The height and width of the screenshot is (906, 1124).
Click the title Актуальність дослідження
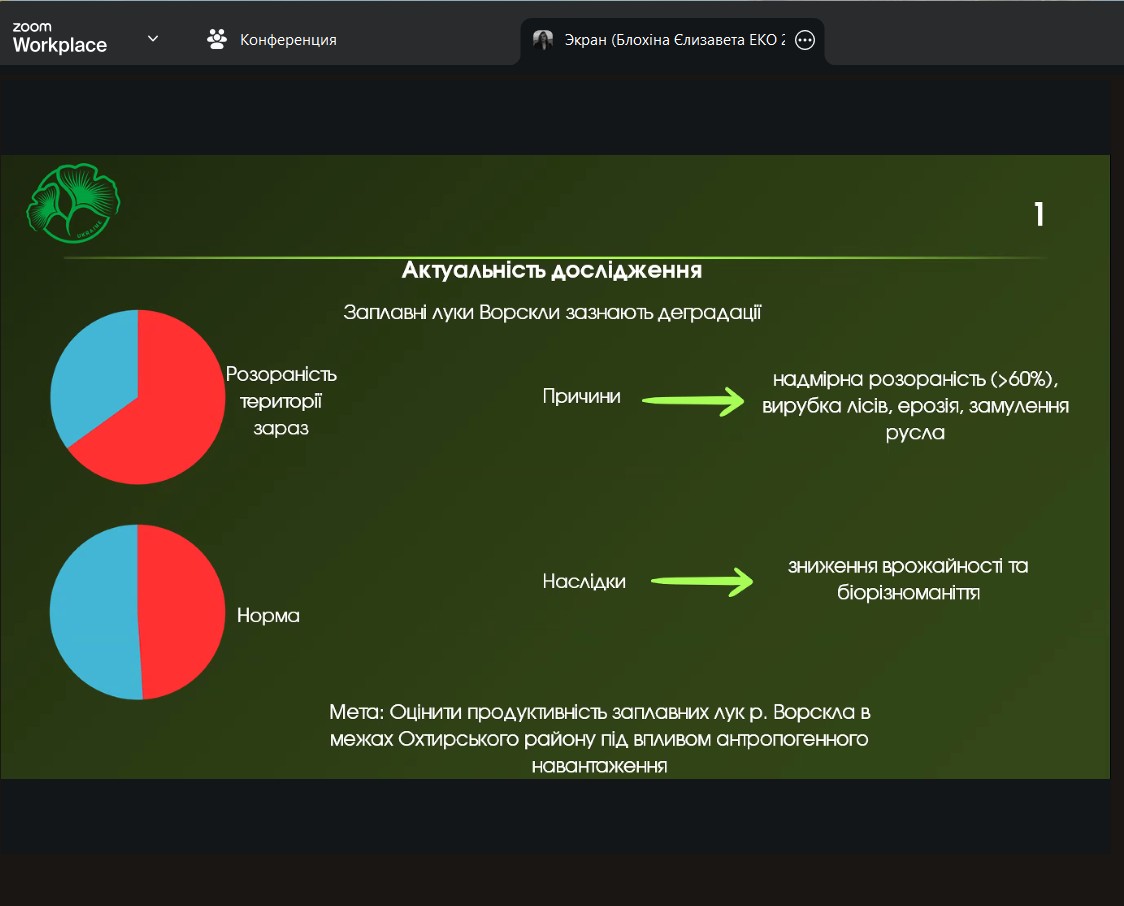(x=551, y=270)
